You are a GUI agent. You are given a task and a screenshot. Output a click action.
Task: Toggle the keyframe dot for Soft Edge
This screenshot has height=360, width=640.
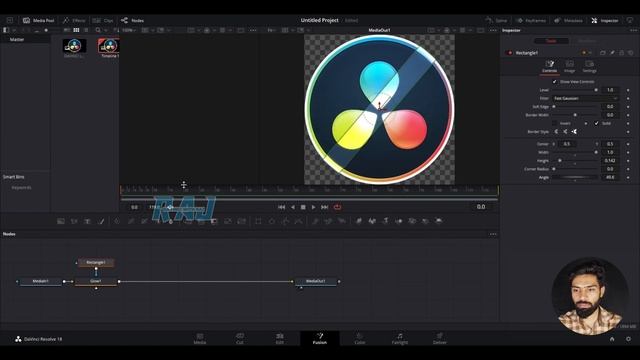tap(628, 107)
